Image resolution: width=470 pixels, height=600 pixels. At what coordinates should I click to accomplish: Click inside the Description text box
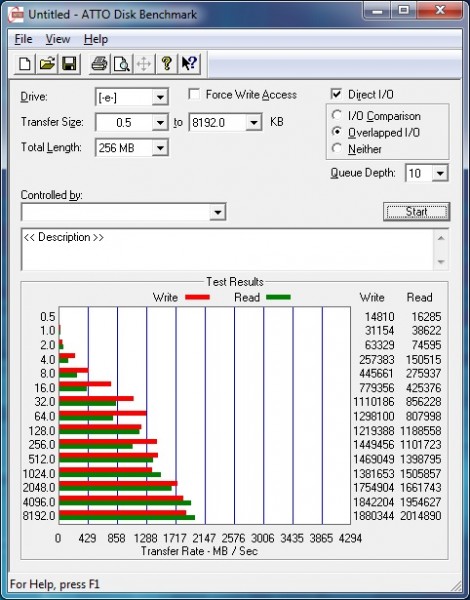point(227,249)
